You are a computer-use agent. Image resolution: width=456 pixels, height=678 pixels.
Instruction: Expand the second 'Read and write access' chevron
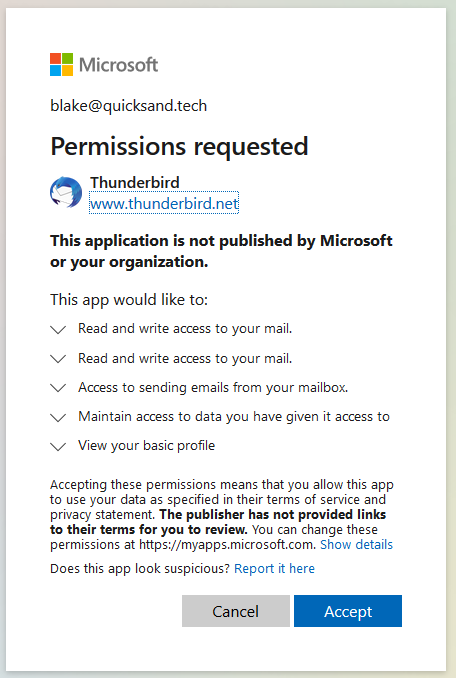pyautogui.click(x=58, y=358)
